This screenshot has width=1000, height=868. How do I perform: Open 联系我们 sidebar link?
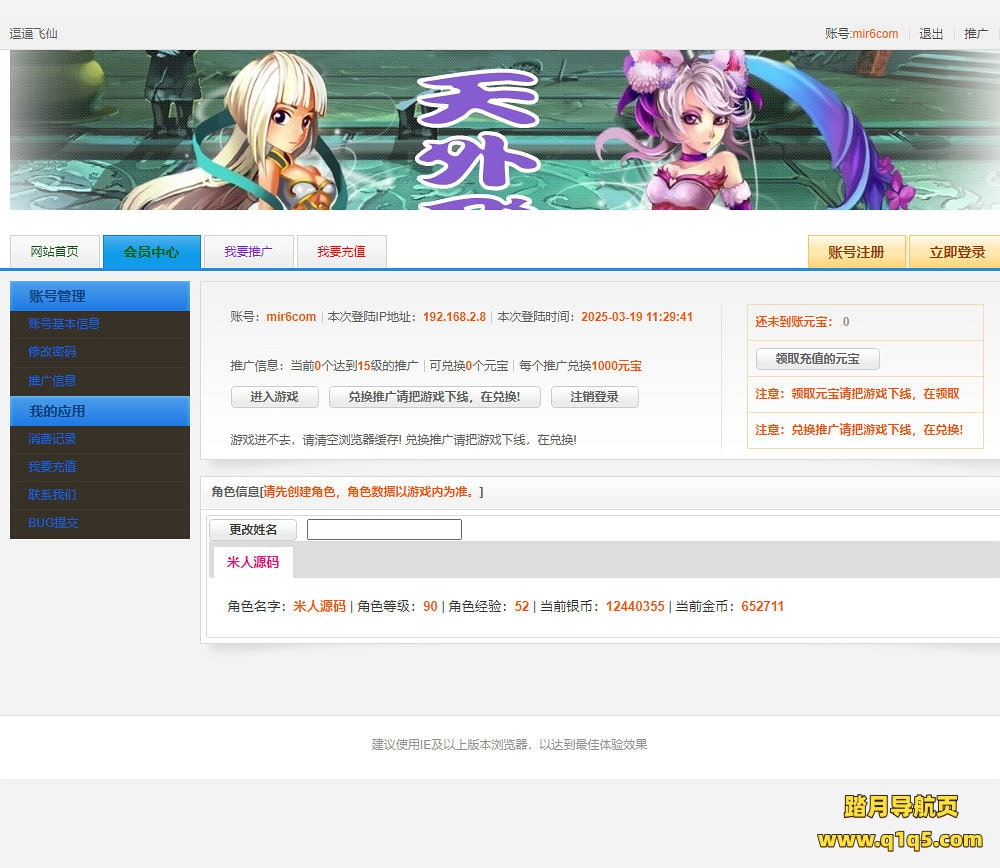coord(52,495)
